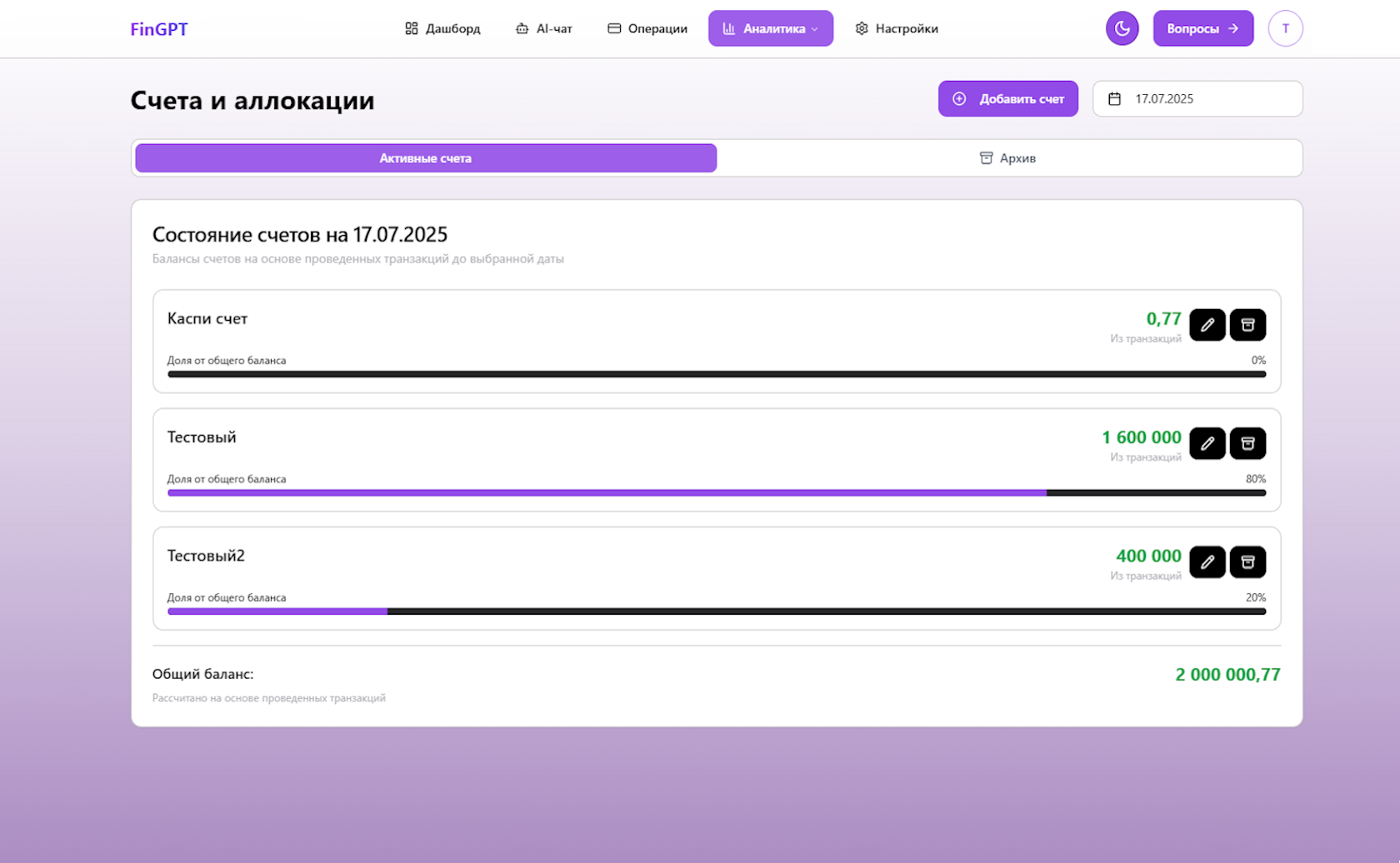
Task: Open Настройки settings page
Action: (897, 28)
